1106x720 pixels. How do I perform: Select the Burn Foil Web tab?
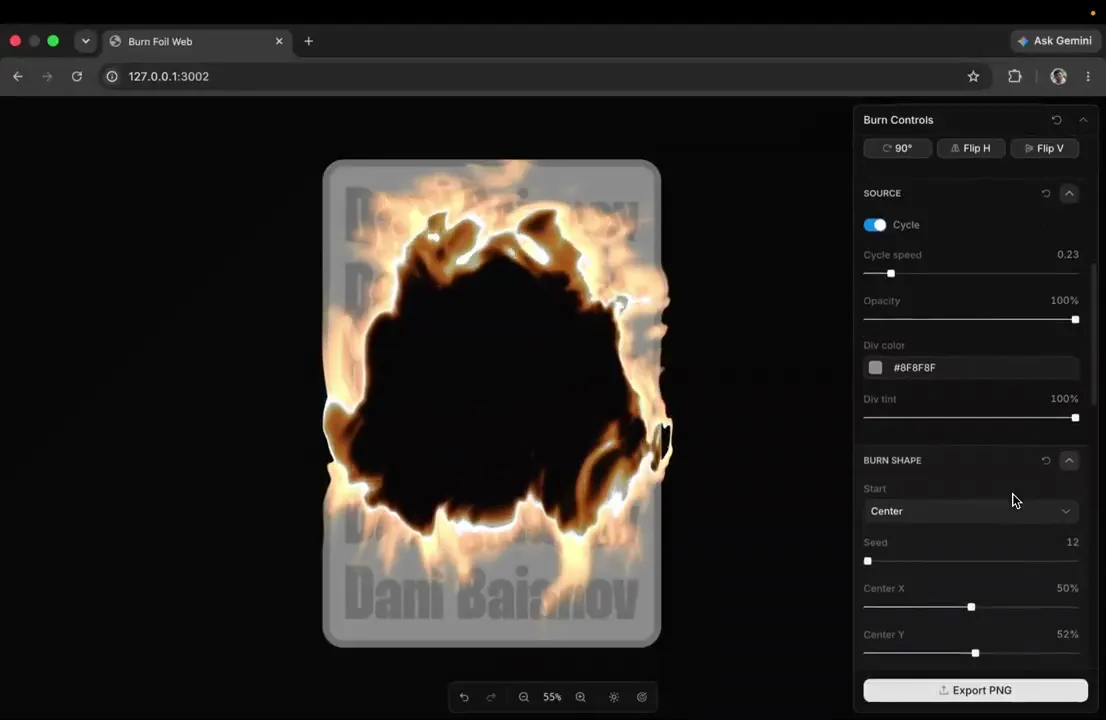tap(198, 42)
